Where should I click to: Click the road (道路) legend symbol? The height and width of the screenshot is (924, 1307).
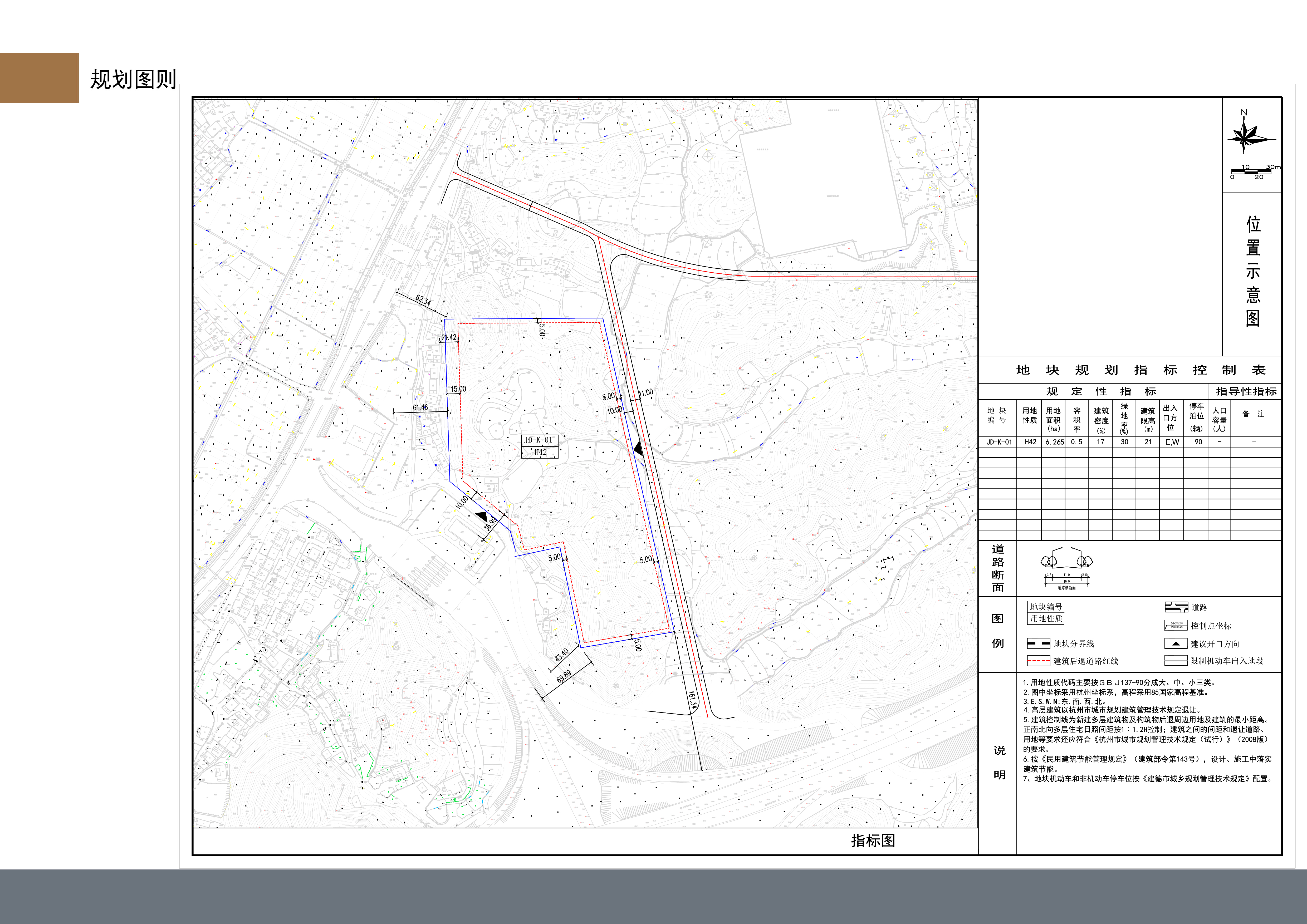pos(1176,607)
